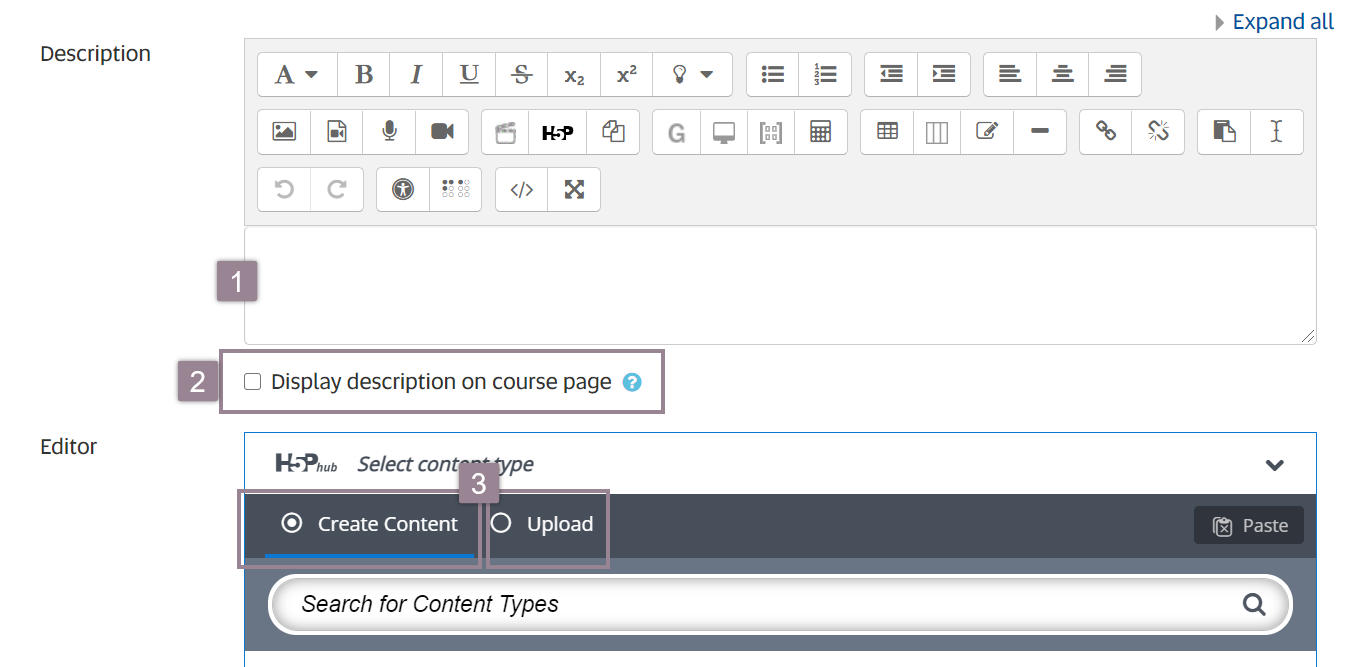The width and height of the screenshot is (1347, 667).
Task: Open the paragraph styles dropdown
Action: tap(297, 75)
